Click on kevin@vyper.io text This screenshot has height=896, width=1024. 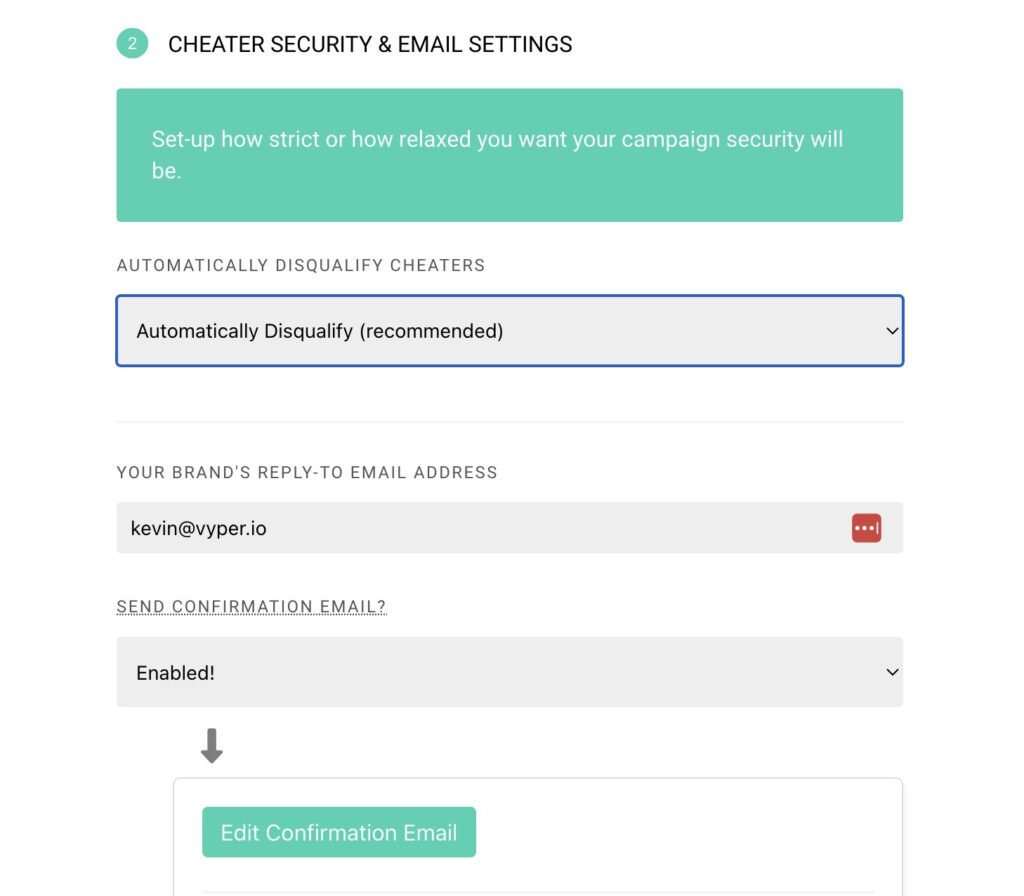click(199, 528)
